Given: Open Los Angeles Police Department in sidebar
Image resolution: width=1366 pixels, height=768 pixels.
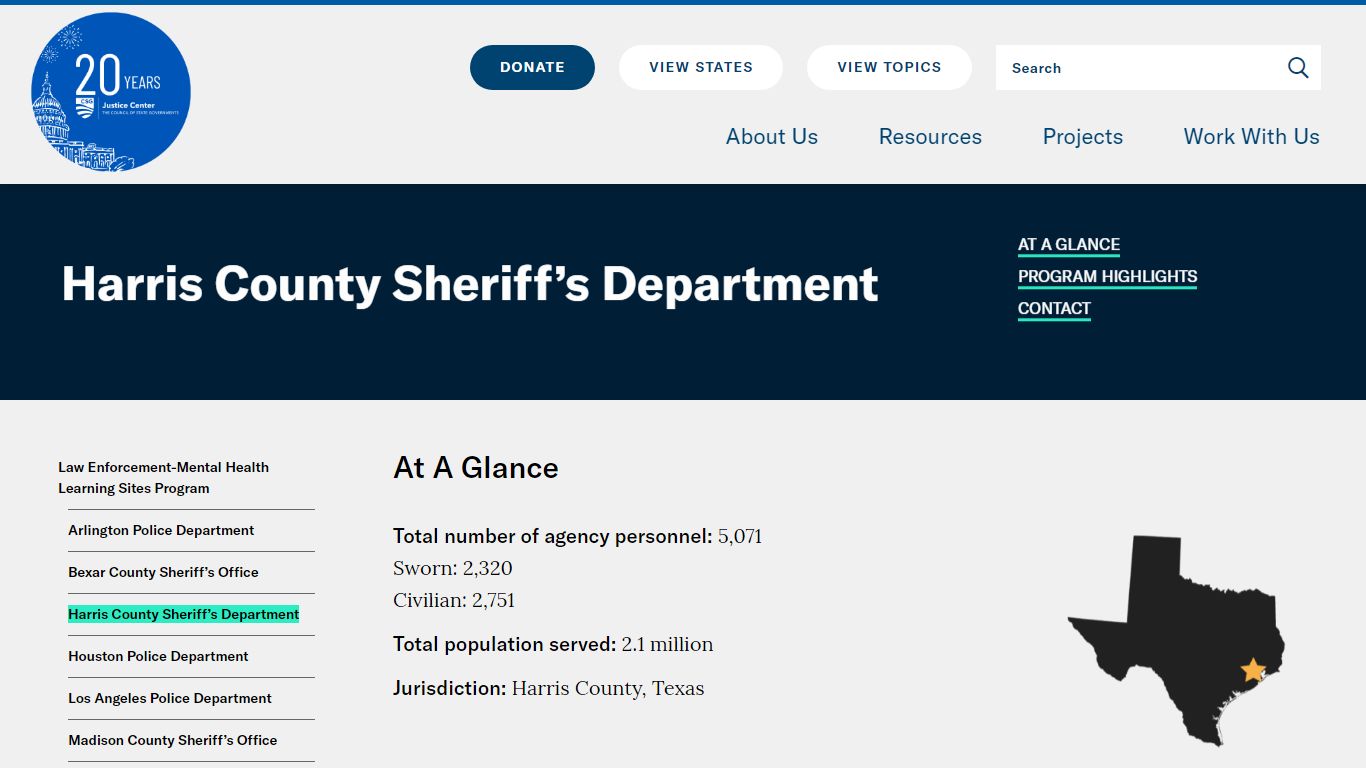Looking at the screenshot, I should (170, 698).
